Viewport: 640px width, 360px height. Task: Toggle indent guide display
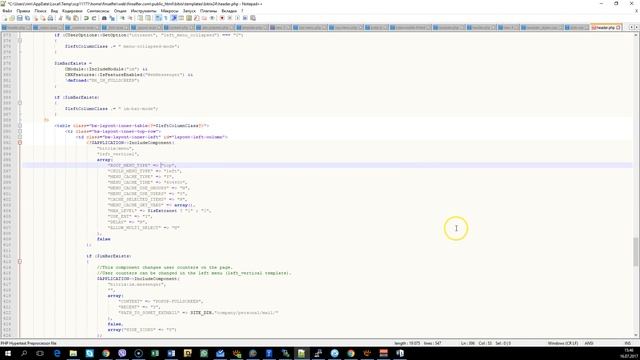(x=173, y=18)
